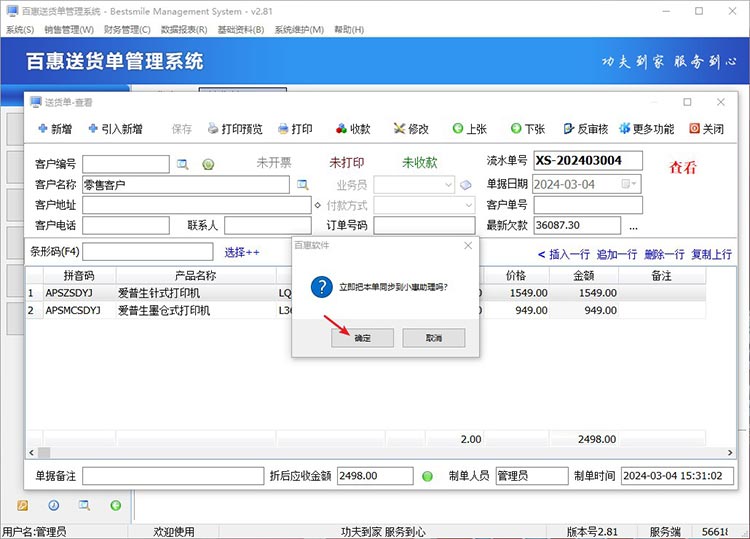Open 打印预览 print preview
This screenshot has width=750, height=539.
click(235, 129)
